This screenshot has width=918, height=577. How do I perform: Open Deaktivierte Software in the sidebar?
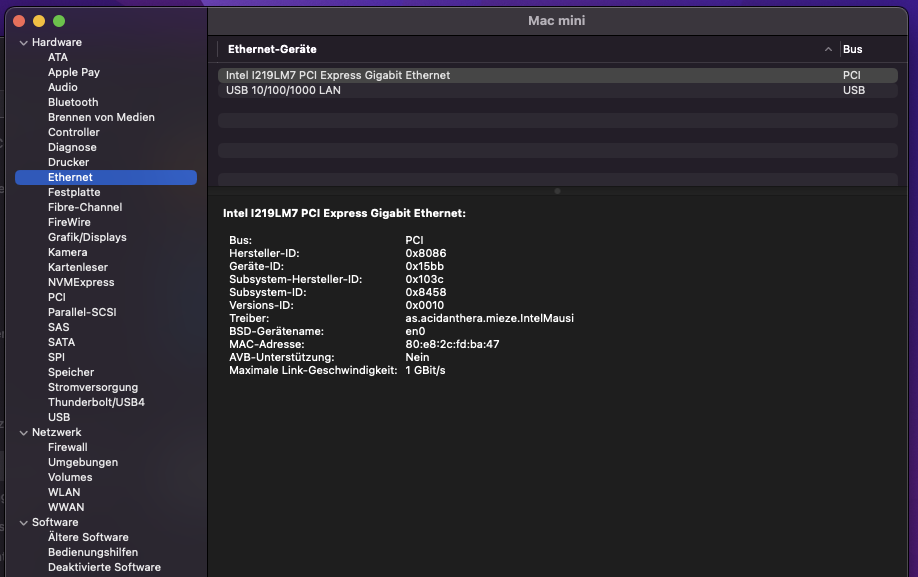104,567
